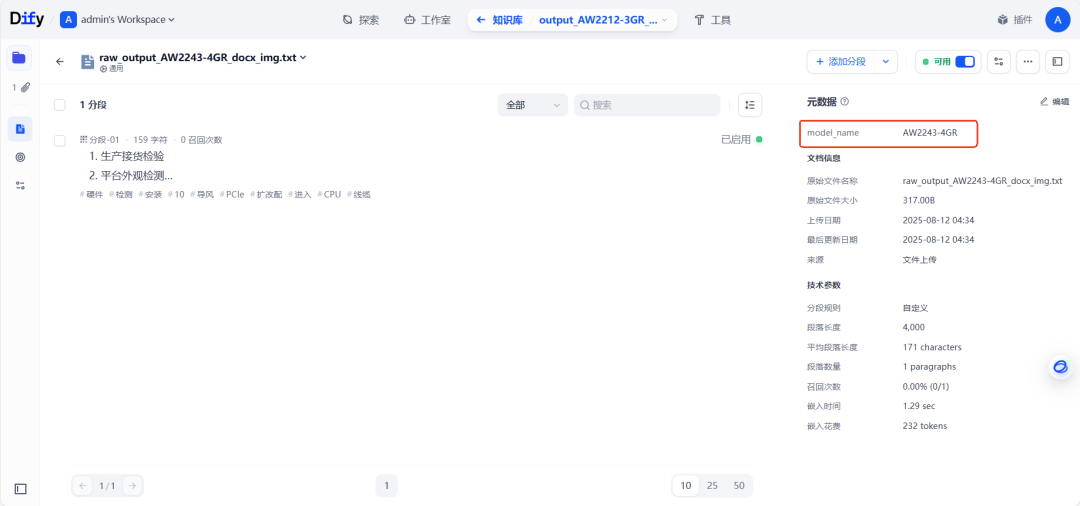Click the model_name value AW2243-4GR
The image size is (1080, 506).
[930, 133]
